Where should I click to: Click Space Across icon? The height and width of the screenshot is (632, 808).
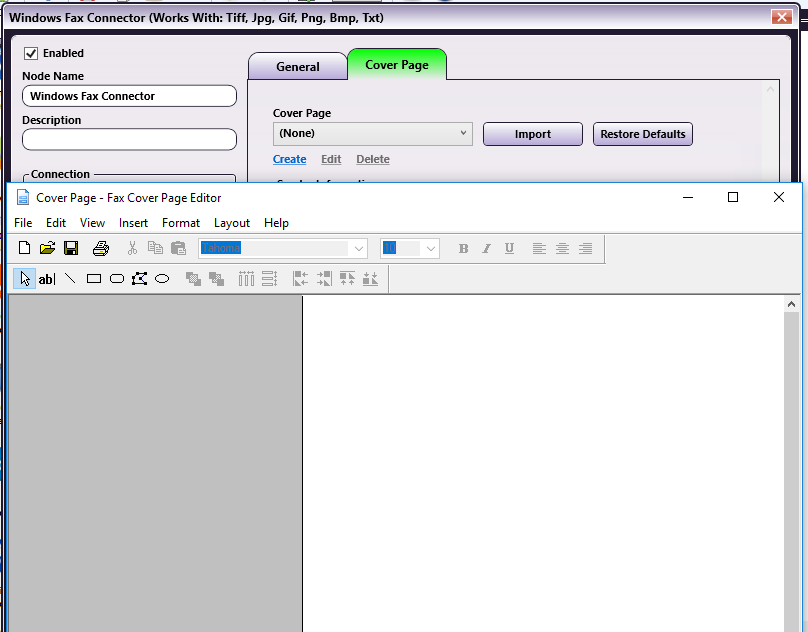(246, 279)
